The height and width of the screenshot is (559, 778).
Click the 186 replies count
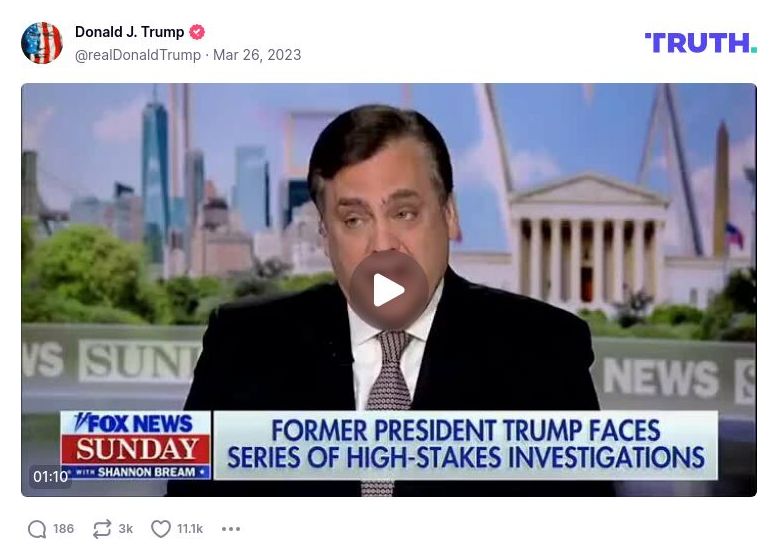[x=64, y=529]
